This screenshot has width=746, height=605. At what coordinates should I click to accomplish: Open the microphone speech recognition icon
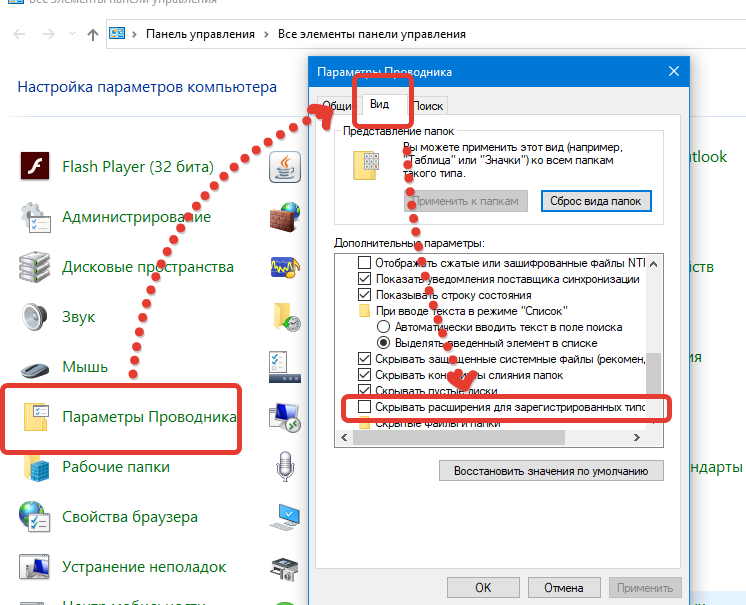pos(285,467)
